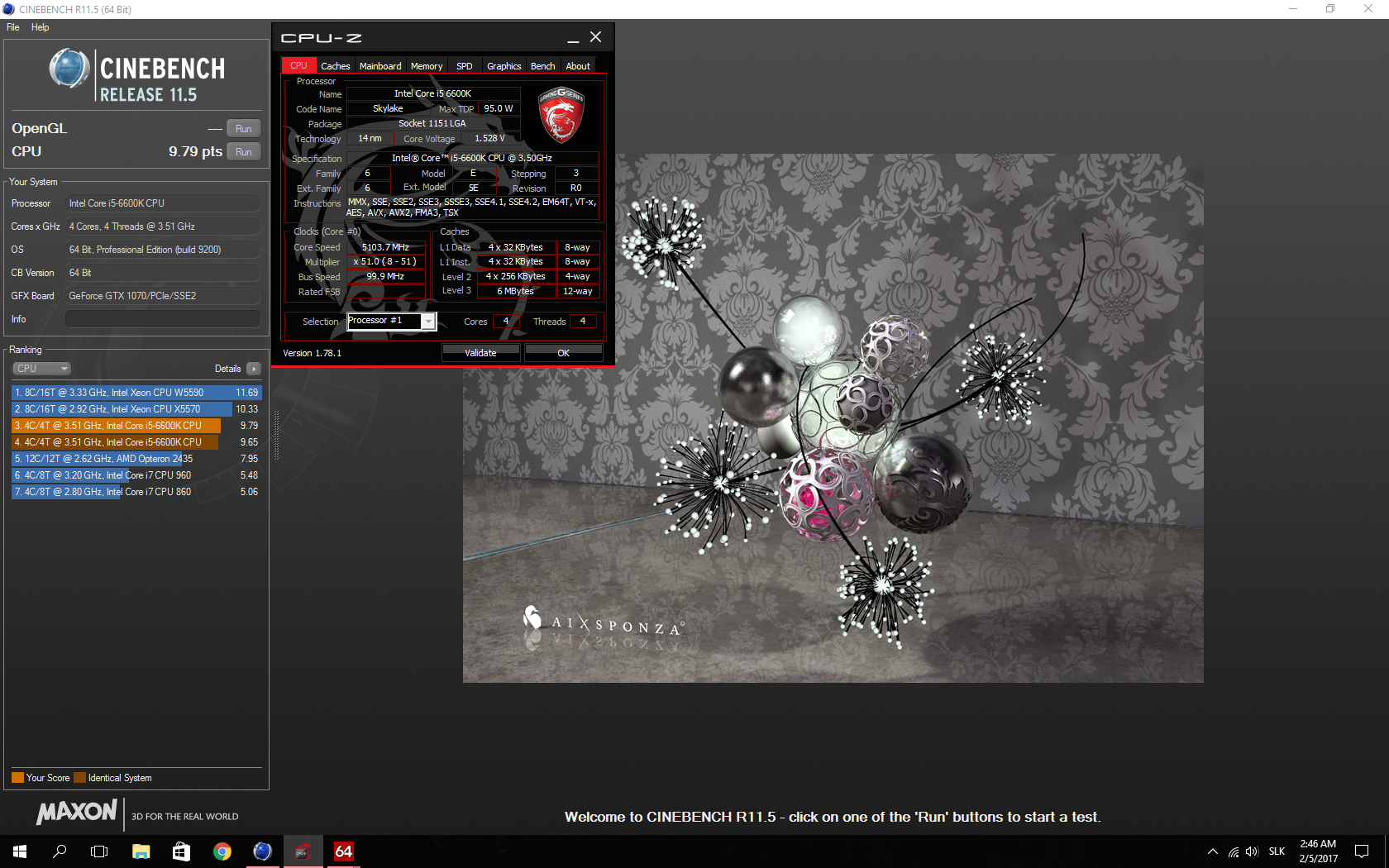Click the Identical System legend swatch
This screenshot has width=1389, height=868.
click(x=79, y=778)
